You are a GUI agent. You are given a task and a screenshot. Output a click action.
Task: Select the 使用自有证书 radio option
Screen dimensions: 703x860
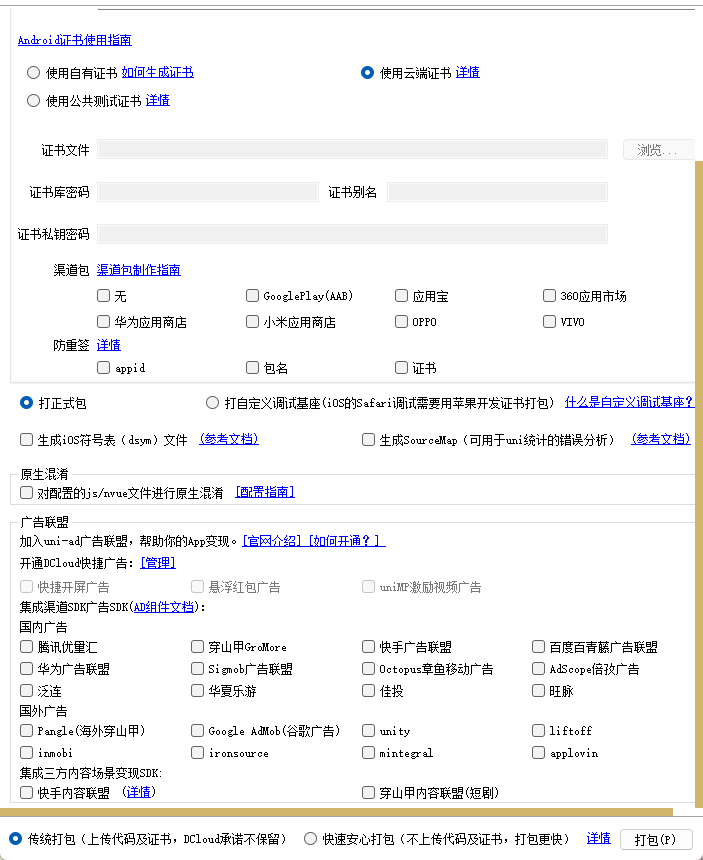tap(33, 72)
